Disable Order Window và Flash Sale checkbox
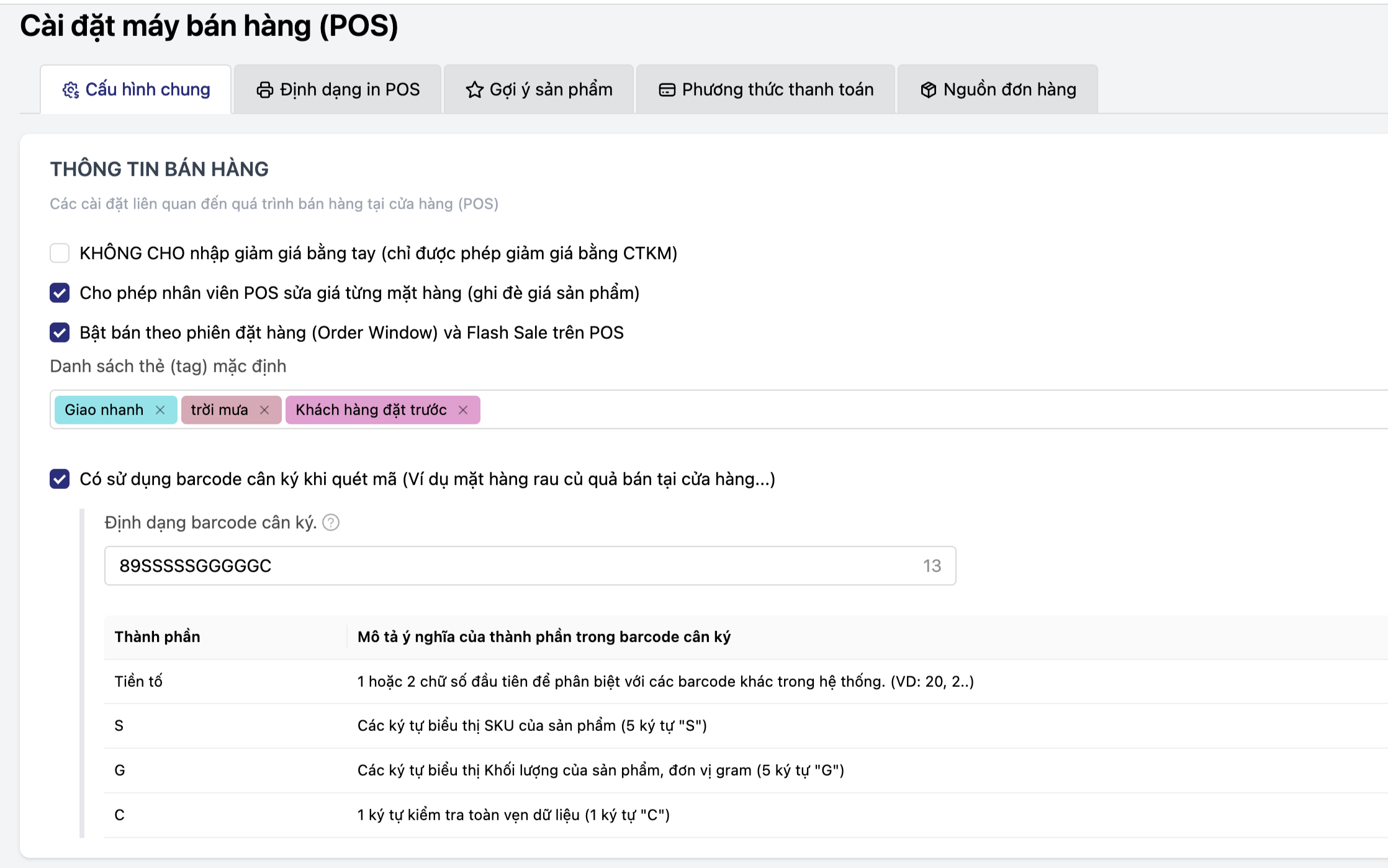This screenshot has width=1388, height=868. [x=60, y=333]
